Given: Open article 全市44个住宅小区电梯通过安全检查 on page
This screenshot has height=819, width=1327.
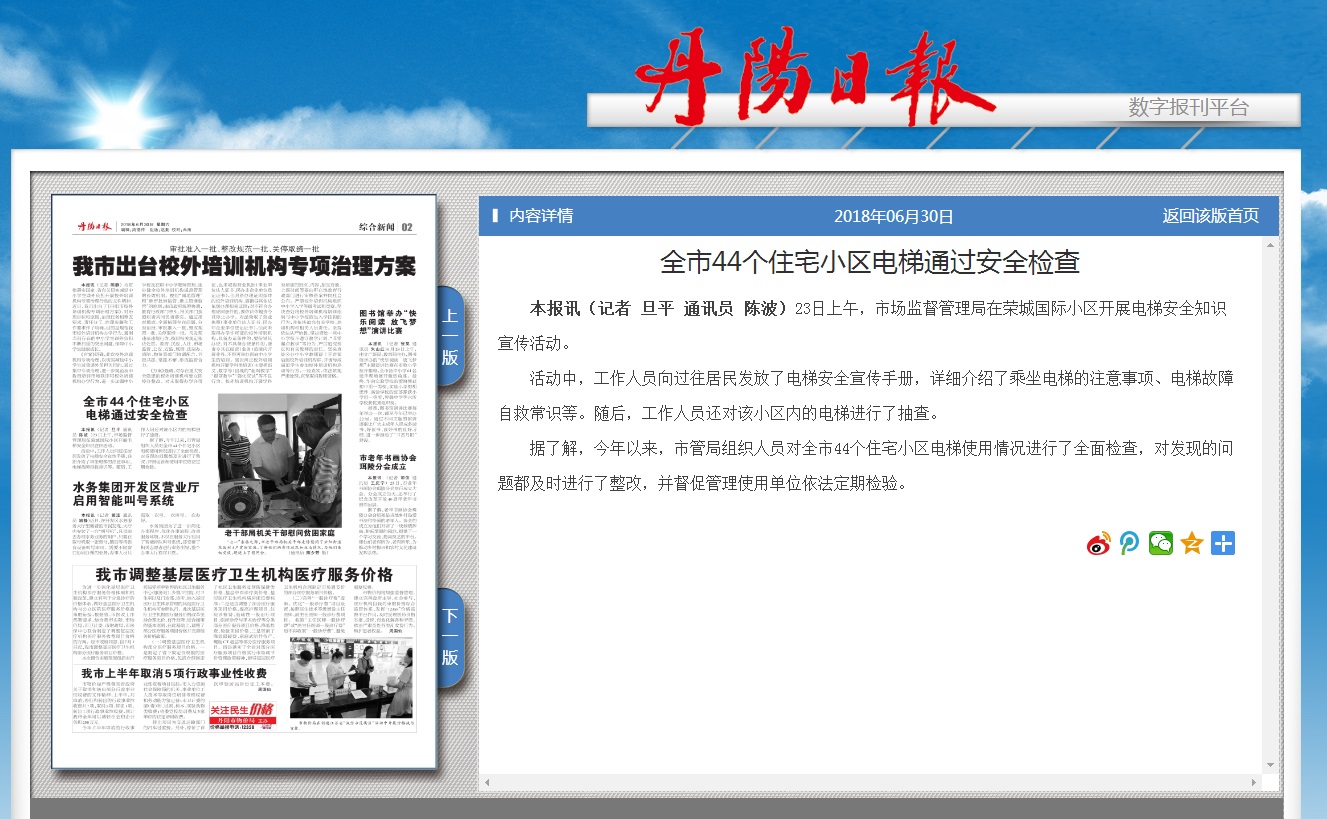Looking at the screenshot, I should click(136, 407).
